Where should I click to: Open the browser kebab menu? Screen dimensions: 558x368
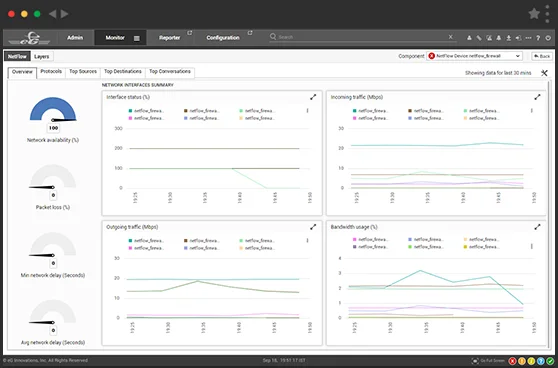[548, 14]
